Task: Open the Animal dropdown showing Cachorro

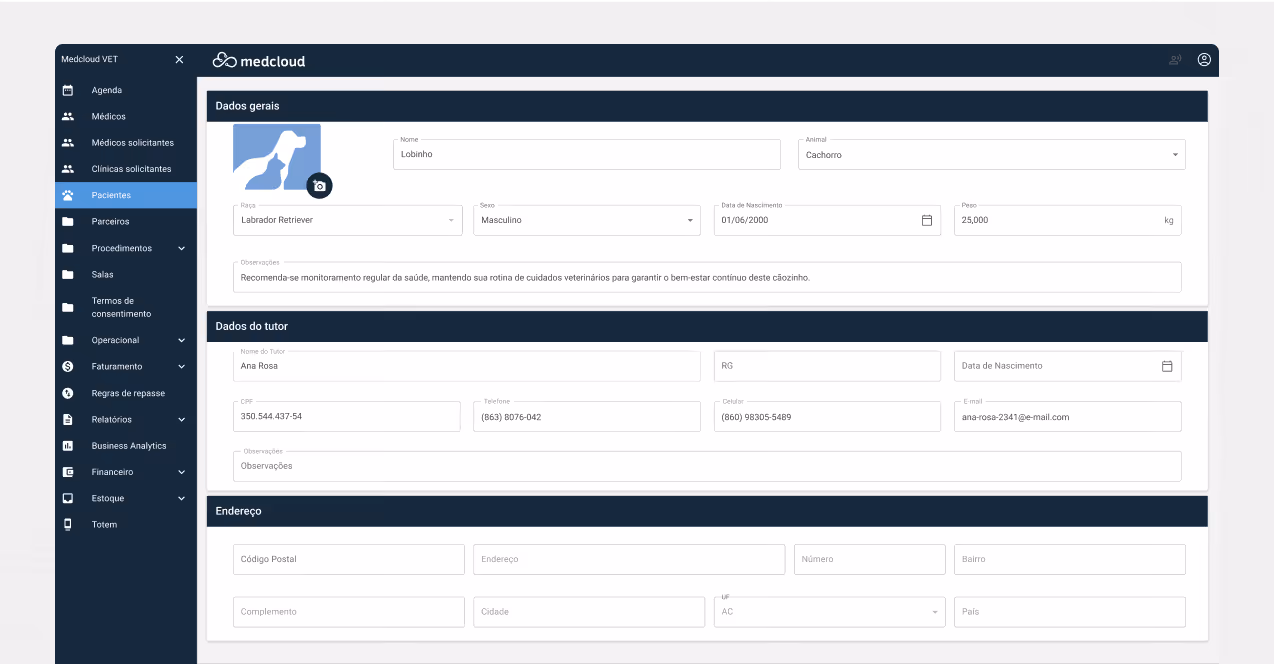Action: [x=992, y=155]
